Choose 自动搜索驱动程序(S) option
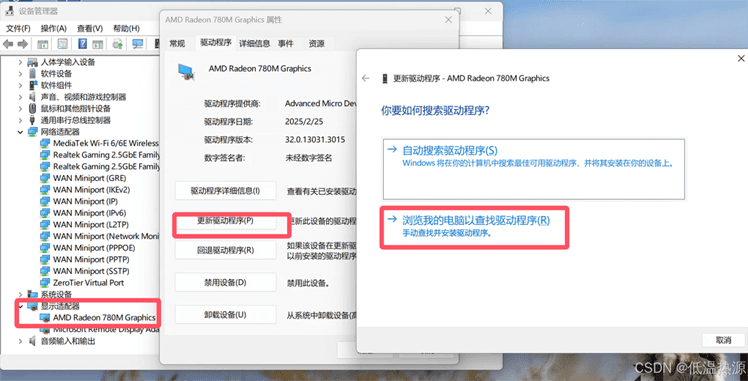748x381 pixels. tap(534, 169)
